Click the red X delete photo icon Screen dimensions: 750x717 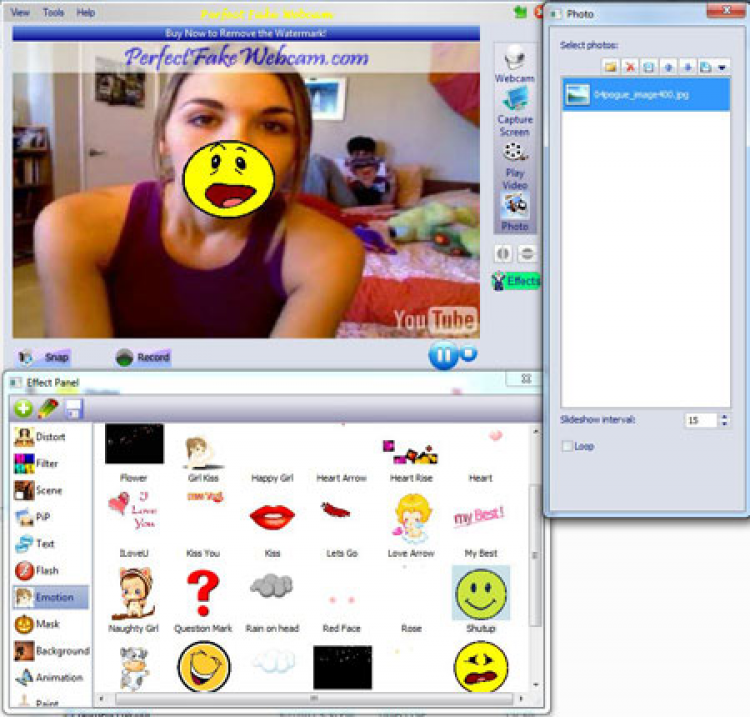click(630, 67)
